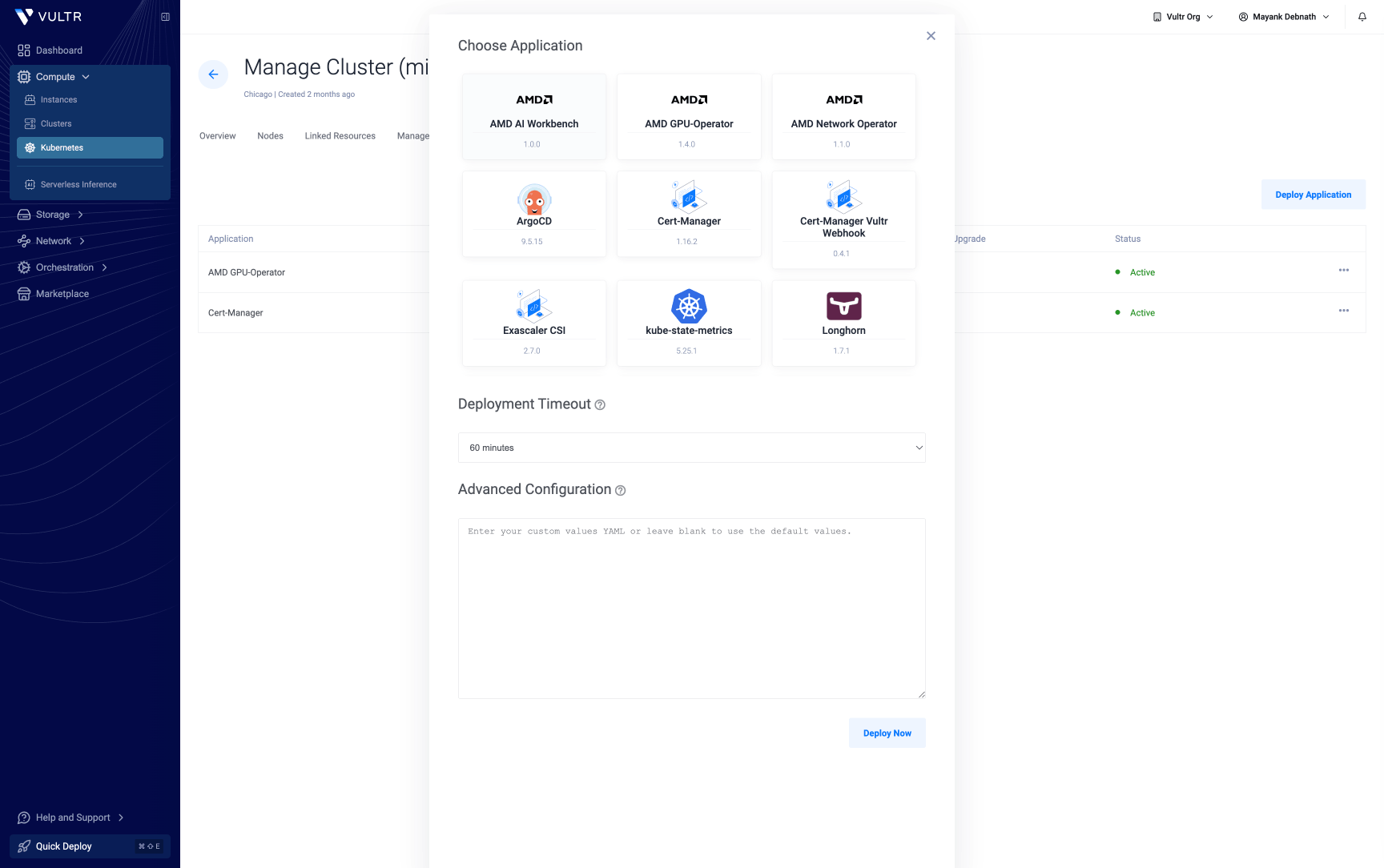Click the Advanced Configuration help icon
Viewport: 1384px width, 868px height.
click(x=621, y=490)
